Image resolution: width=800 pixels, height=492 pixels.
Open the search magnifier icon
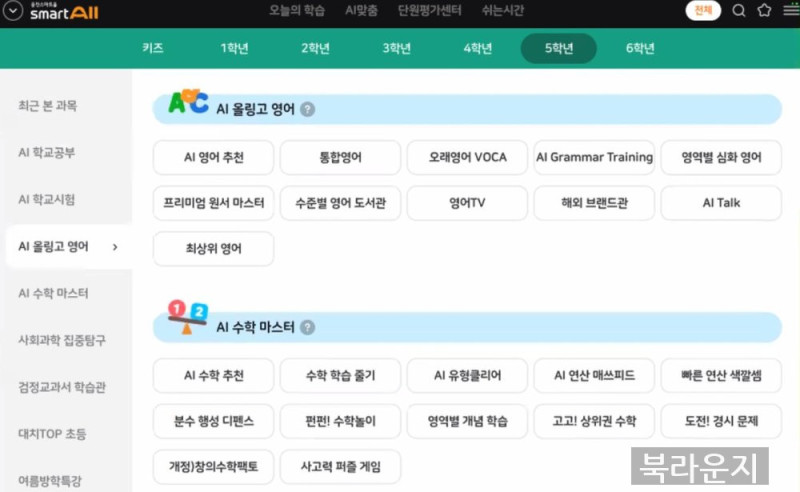click(x=738, y=11)
